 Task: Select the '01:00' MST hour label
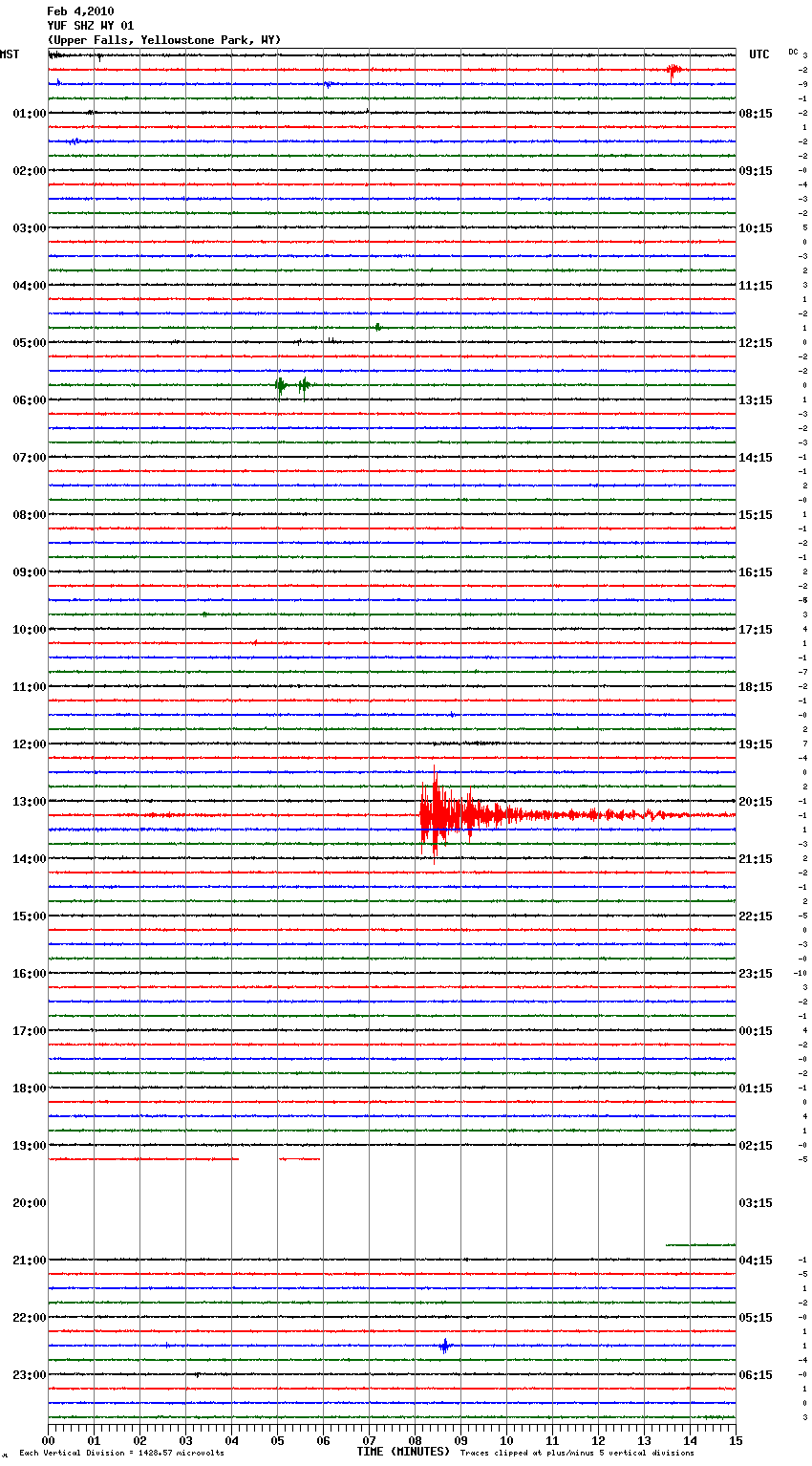[x=29, y=114]
